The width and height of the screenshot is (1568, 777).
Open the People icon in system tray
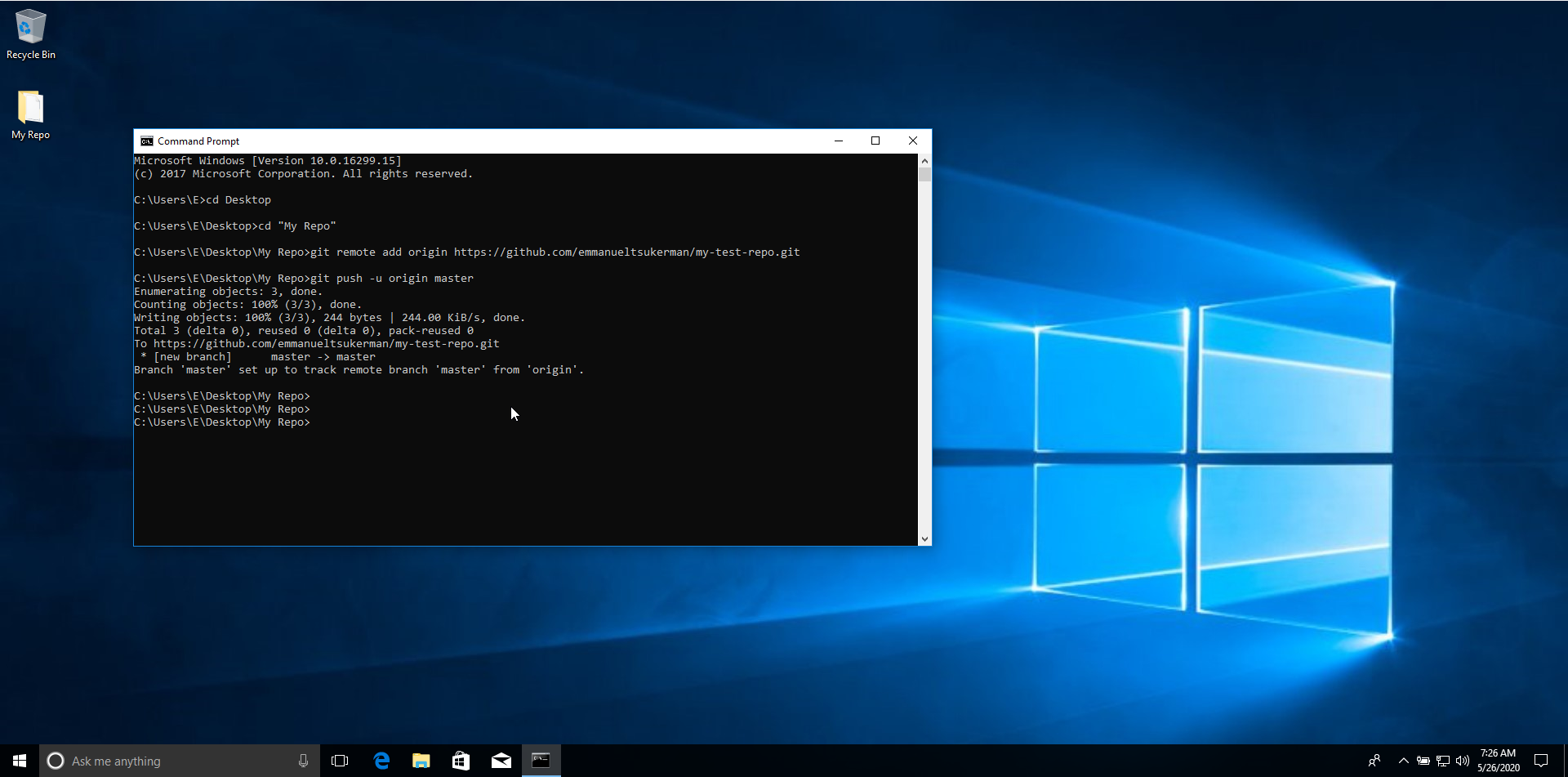[x=1374, y=761]
